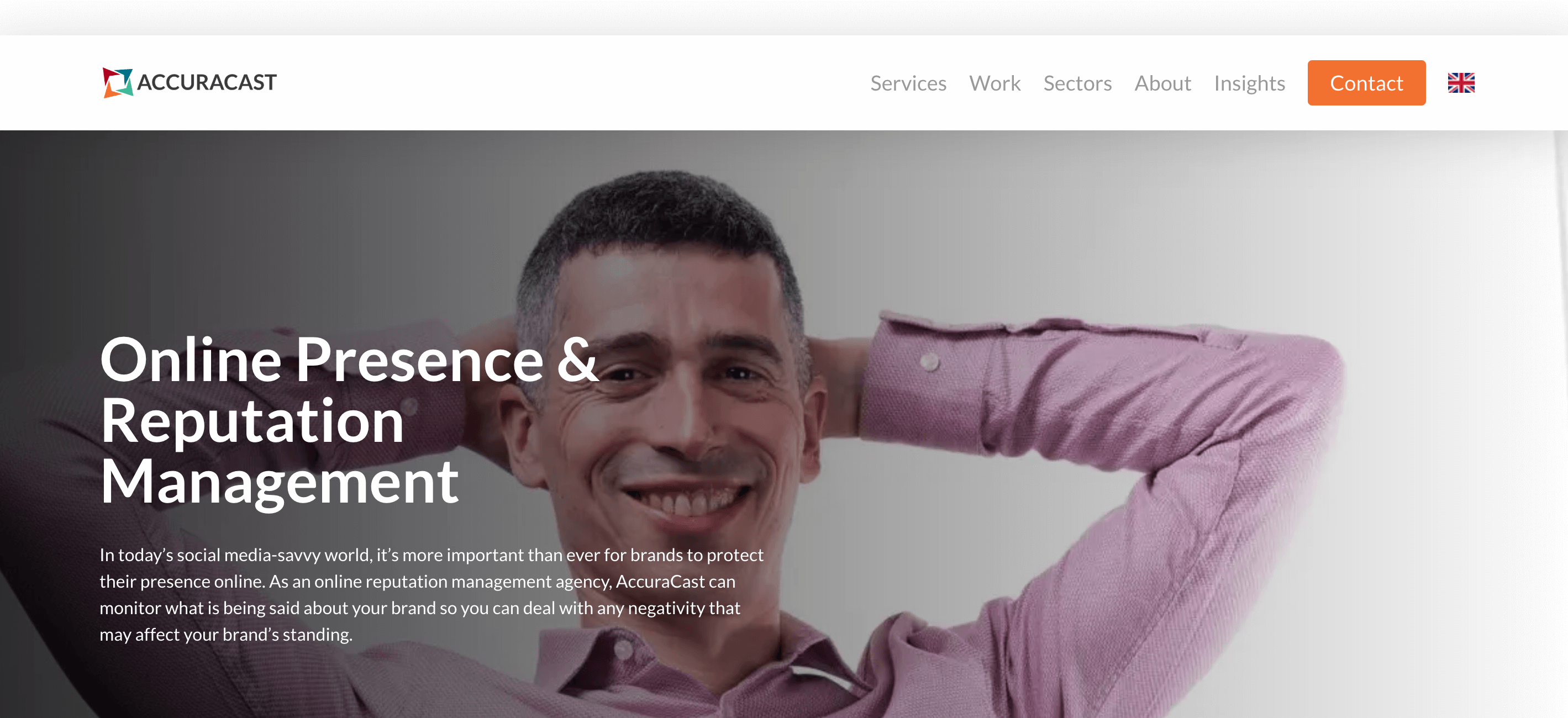Click the intro paragraph starting 'In today's'
The height and width of the screenshot is (718, 1568).
[431, 594]
